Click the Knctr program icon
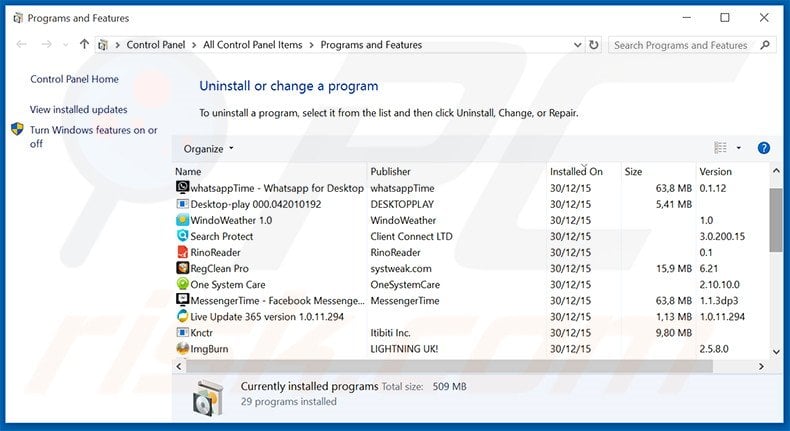 click(x=182, y=332)
